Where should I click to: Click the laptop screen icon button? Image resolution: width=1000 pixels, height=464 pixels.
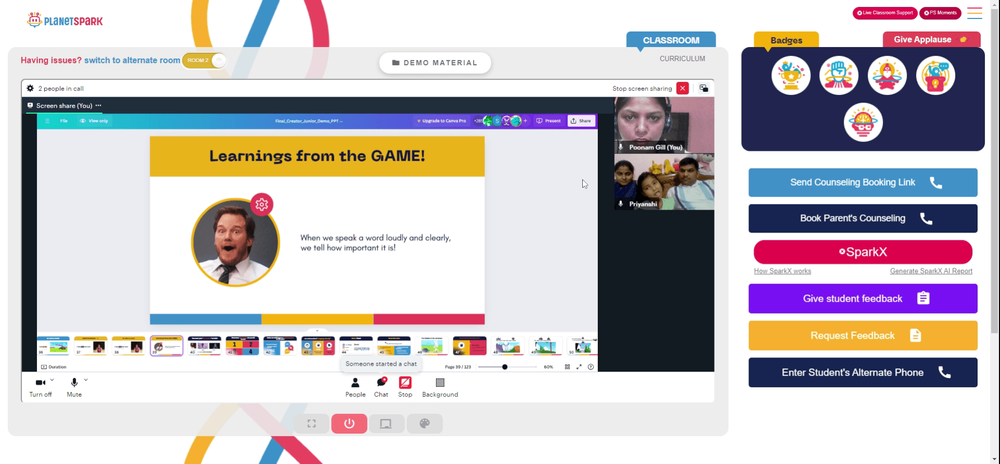click(386, 424)
